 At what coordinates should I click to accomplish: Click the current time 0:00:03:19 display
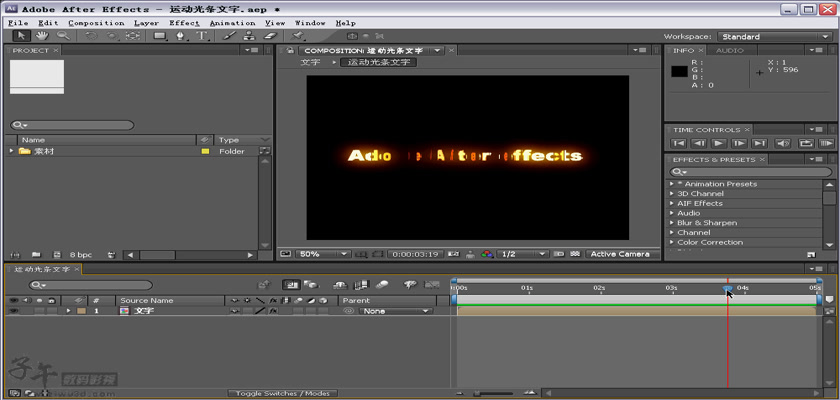tap(415, 254)
